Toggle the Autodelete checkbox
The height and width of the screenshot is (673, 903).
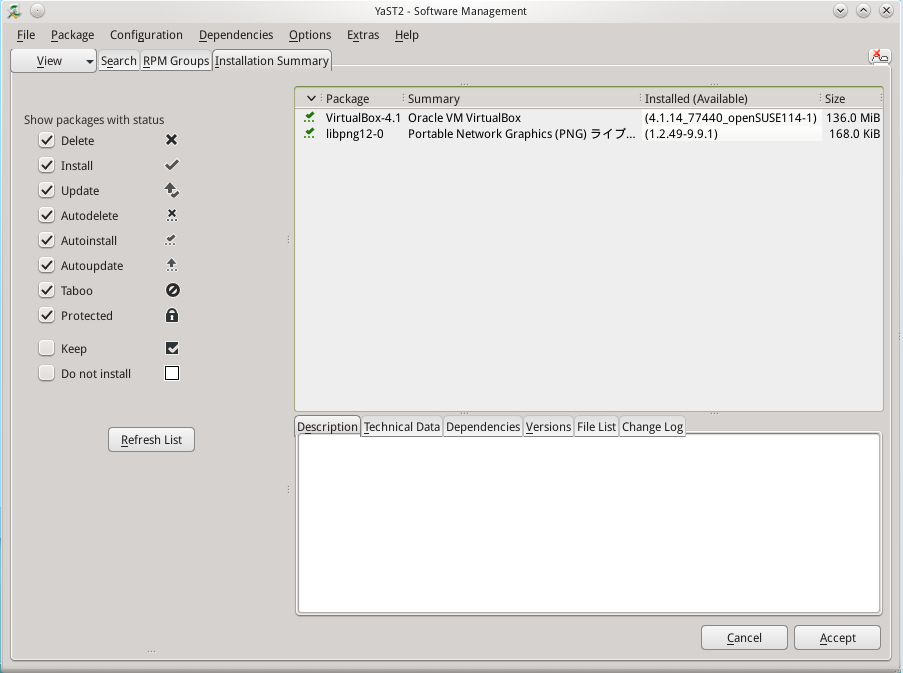[x=47, y=215]
